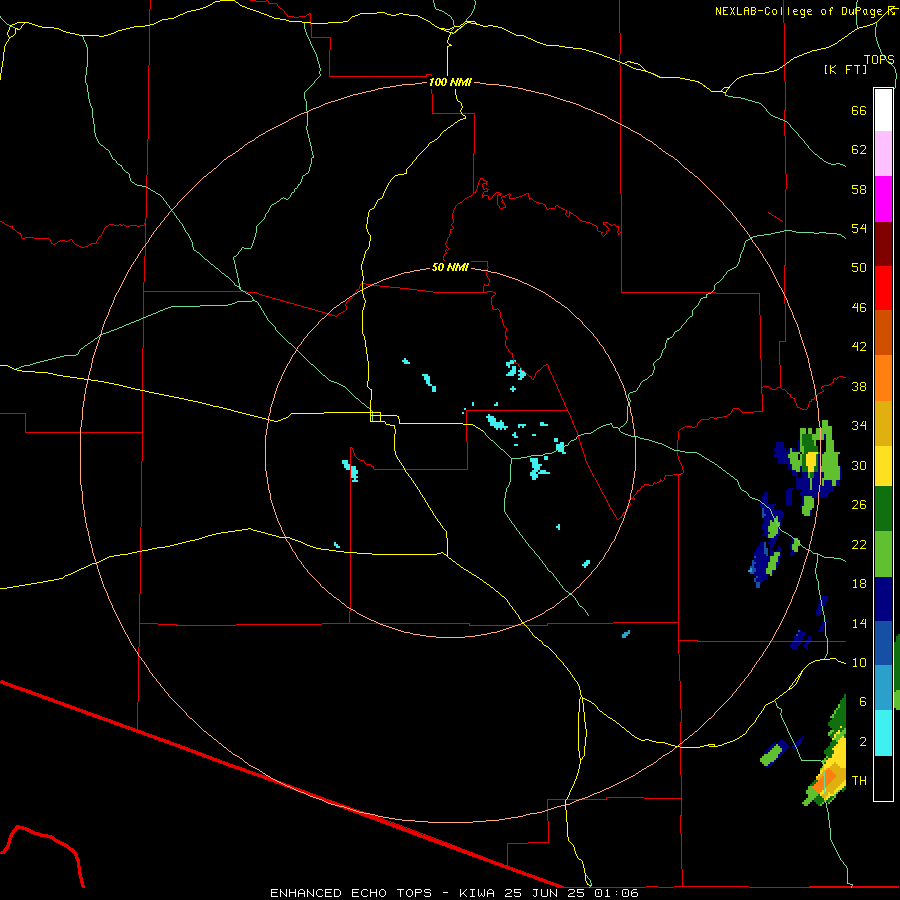Click the legend value 62
This screenshot has height=900, width=900.
point(859,150)
